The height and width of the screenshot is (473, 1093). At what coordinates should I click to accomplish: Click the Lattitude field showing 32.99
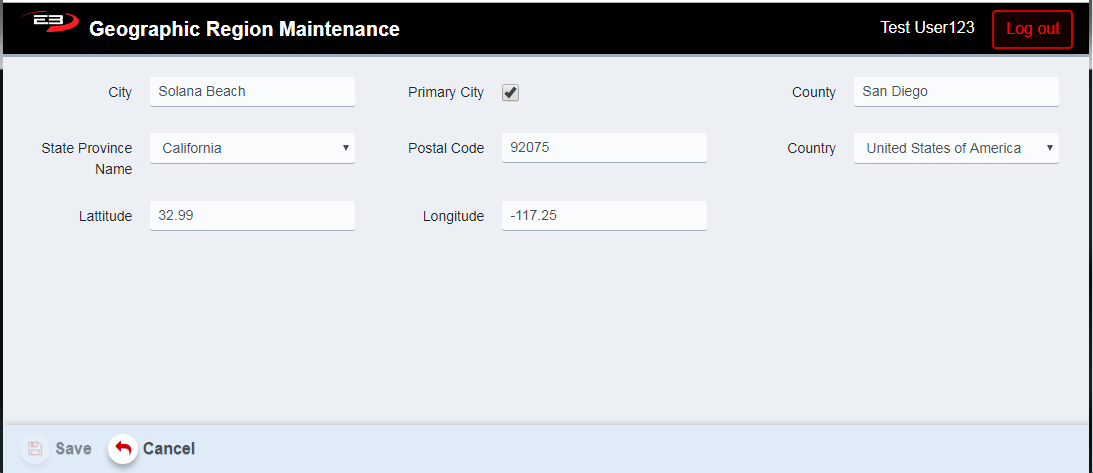(x=252, y=215)
